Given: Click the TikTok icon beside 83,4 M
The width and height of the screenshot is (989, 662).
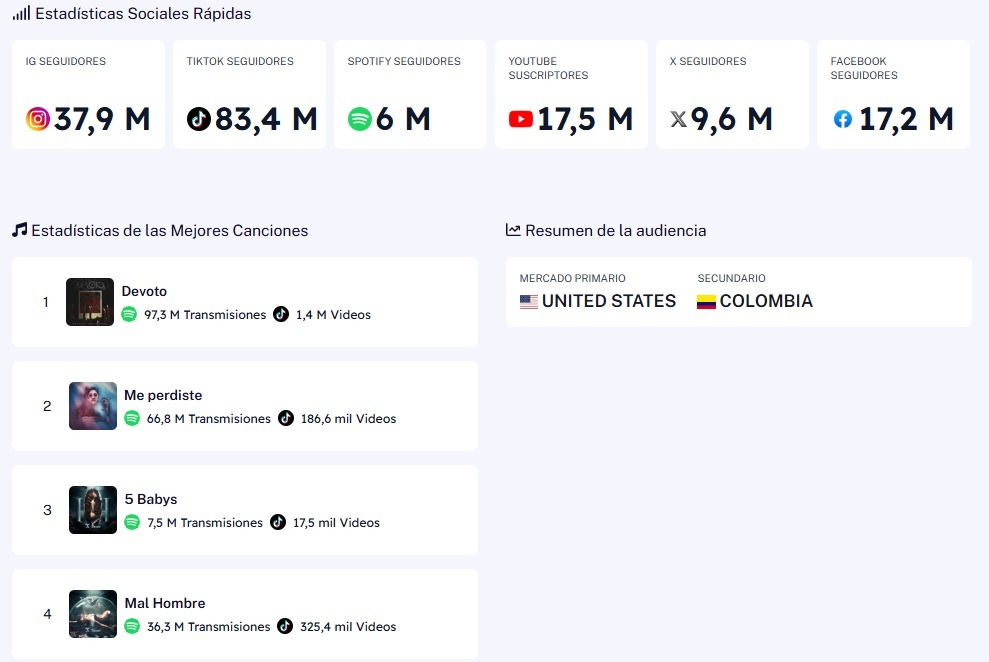Looking at the screenshot, I should [199, 120].
